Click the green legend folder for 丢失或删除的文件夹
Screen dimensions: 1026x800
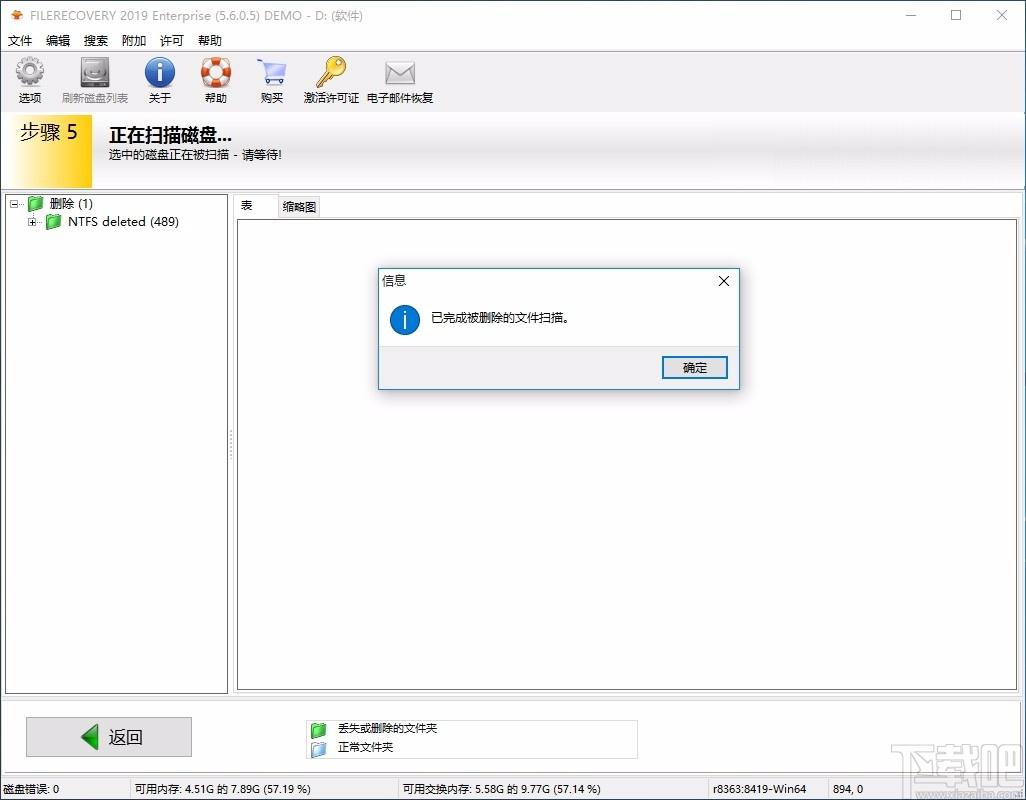click(x=319, y=729)
